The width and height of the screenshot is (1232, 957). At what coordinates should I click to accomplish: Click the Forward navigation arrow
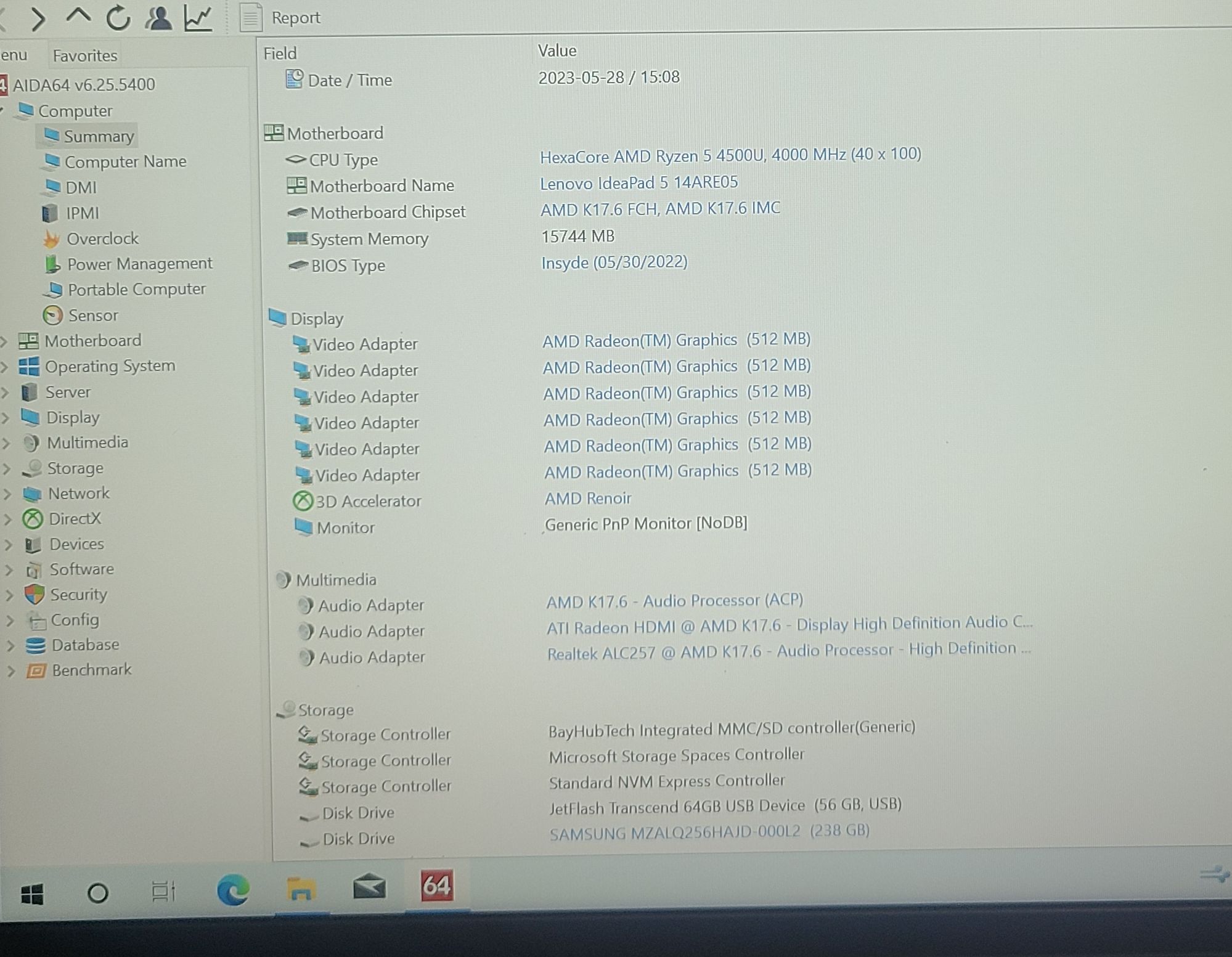pyautogui.click(x=38, y=19)
